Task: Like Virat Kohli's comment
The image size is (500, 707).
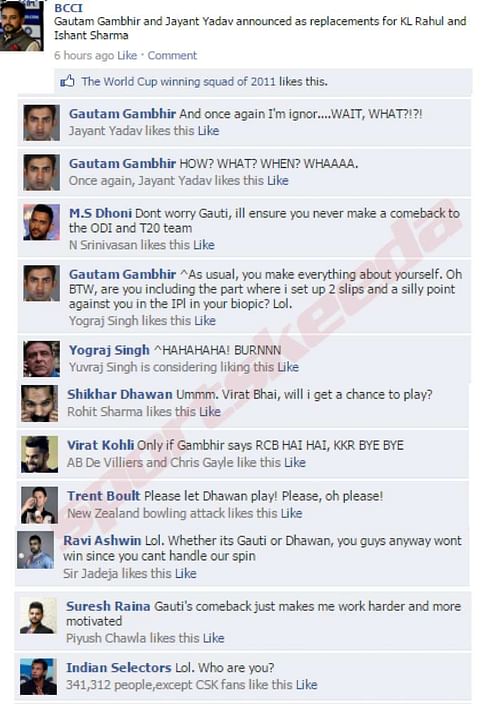Action: tap(295, 463)
